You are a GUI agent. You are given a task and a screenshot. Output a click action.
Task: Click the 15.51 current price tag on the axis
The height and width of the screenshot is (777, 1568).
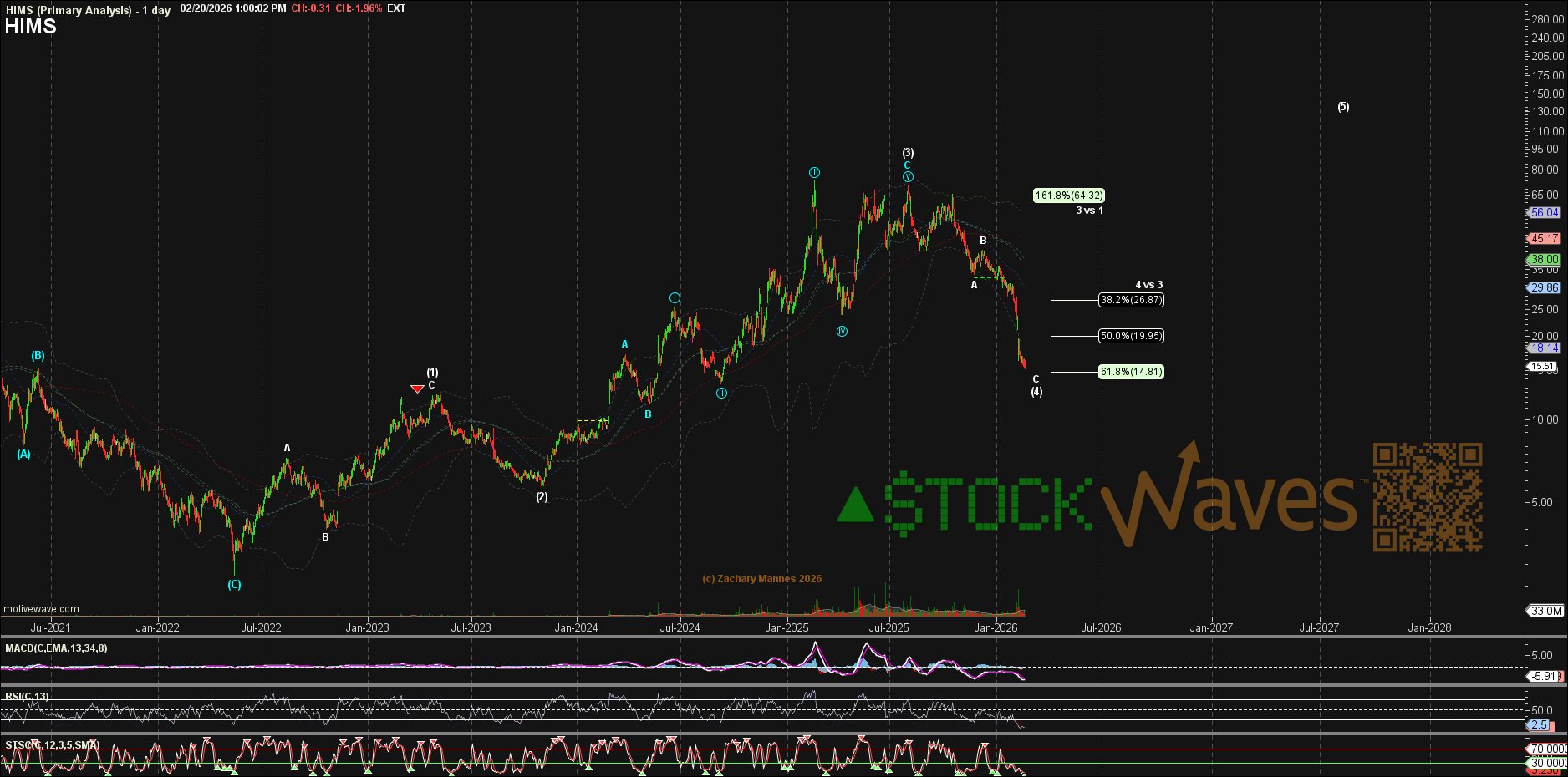1543,366
